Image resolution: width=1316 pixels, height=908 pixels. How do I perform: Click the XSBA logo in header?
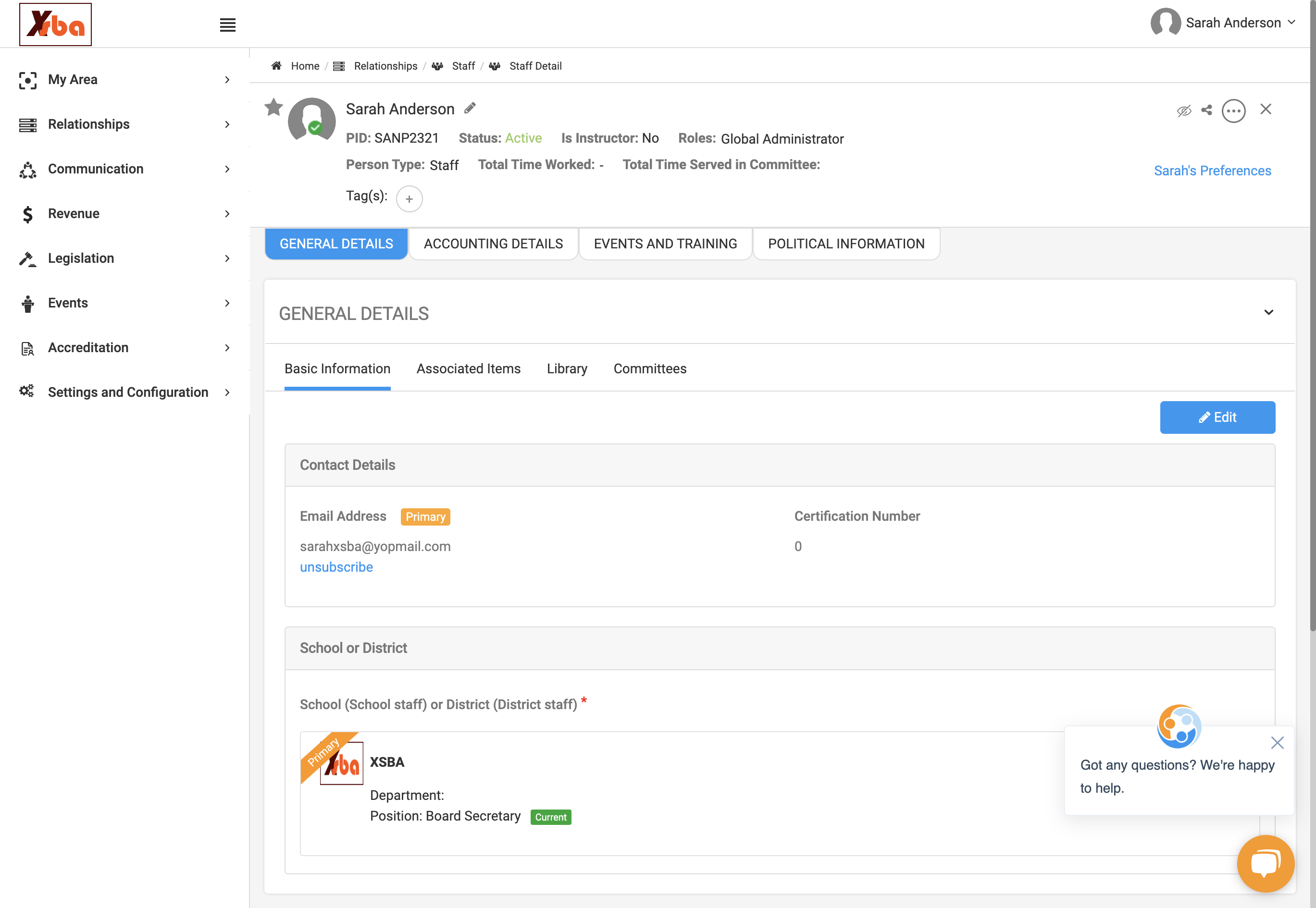coord(55,24)
